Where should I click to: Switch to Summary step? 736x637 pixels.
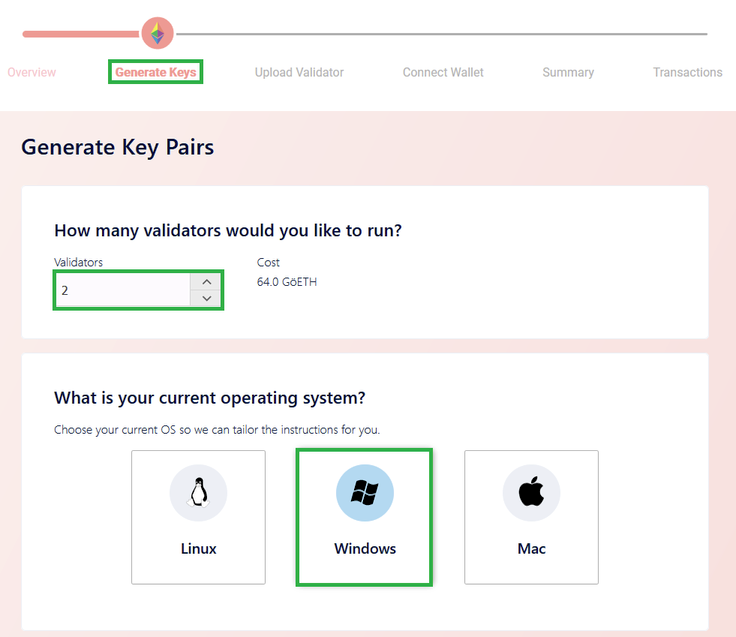[x=568, y=72]
